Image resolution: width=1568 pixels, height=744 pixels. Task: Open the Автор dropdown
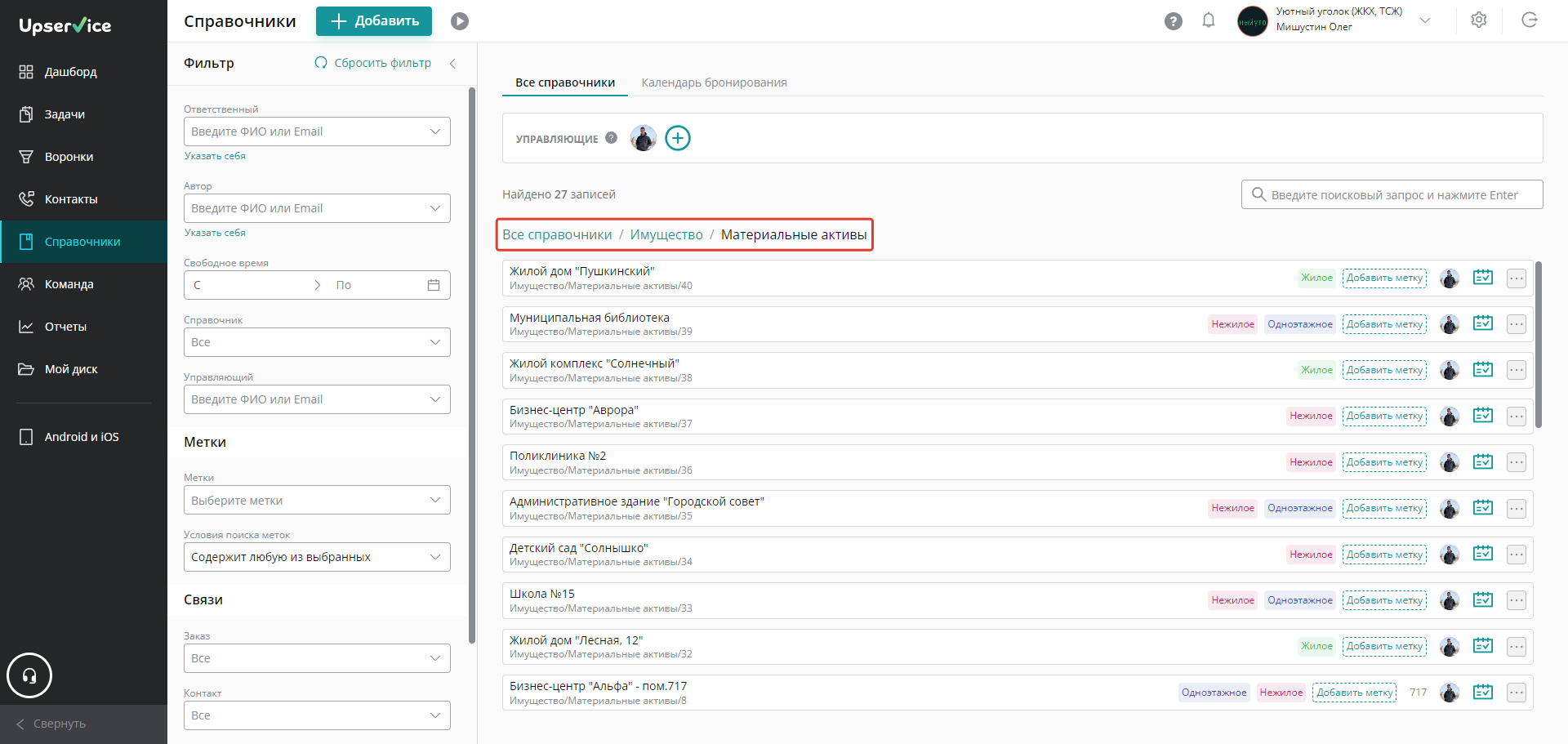317,208
